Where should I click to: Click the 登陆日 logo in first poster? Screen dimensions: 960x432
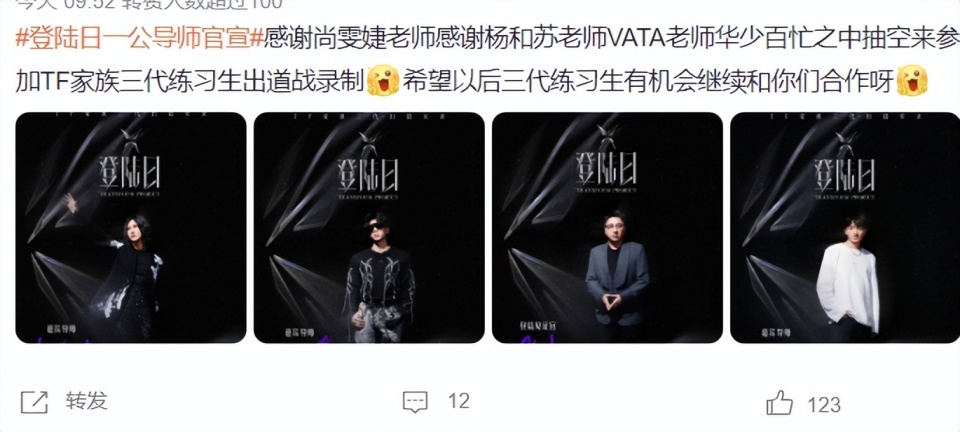coord(129,173)
